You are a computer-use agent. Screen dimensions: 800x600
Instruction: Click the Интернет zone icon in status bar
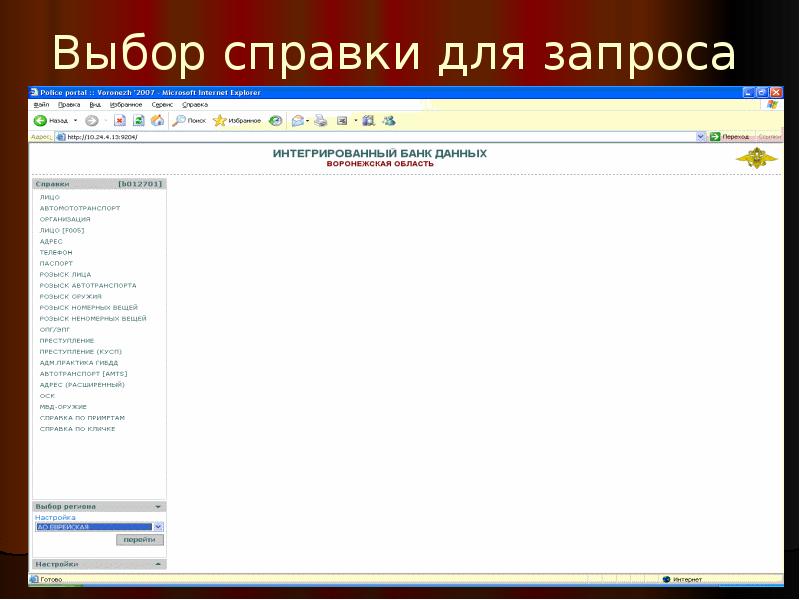[x=665, y=577]
